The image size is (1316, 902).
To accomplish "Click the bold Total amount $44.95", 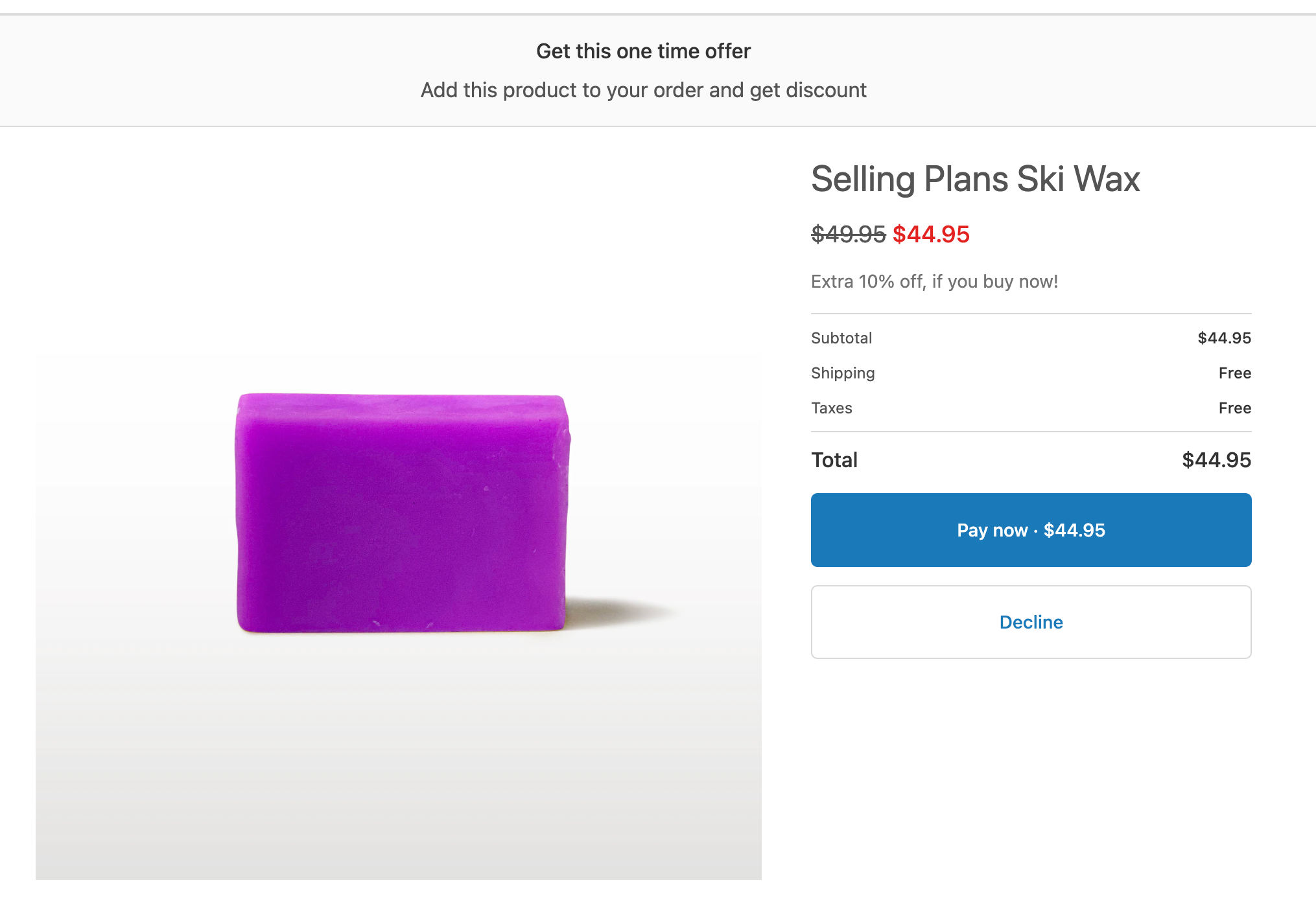I will [x=1216, y=459].
